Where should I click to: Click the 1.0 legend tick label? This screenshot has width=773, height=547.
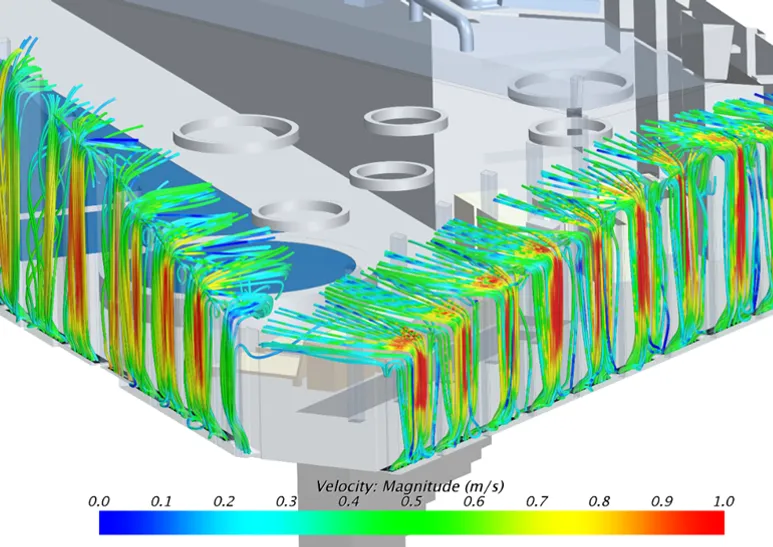724,501
